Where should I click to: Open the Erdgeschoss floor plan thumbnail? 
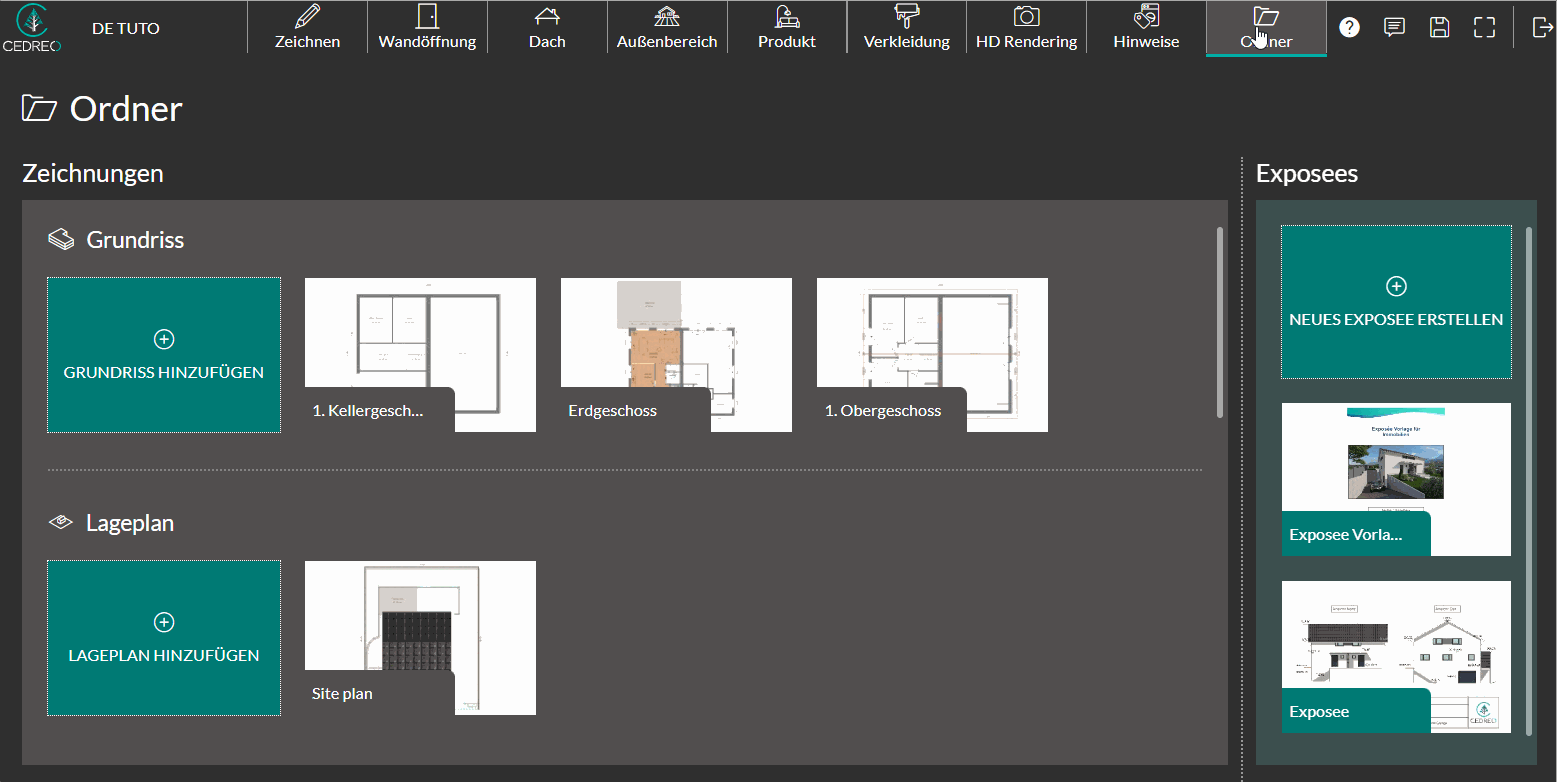[676, 354]
